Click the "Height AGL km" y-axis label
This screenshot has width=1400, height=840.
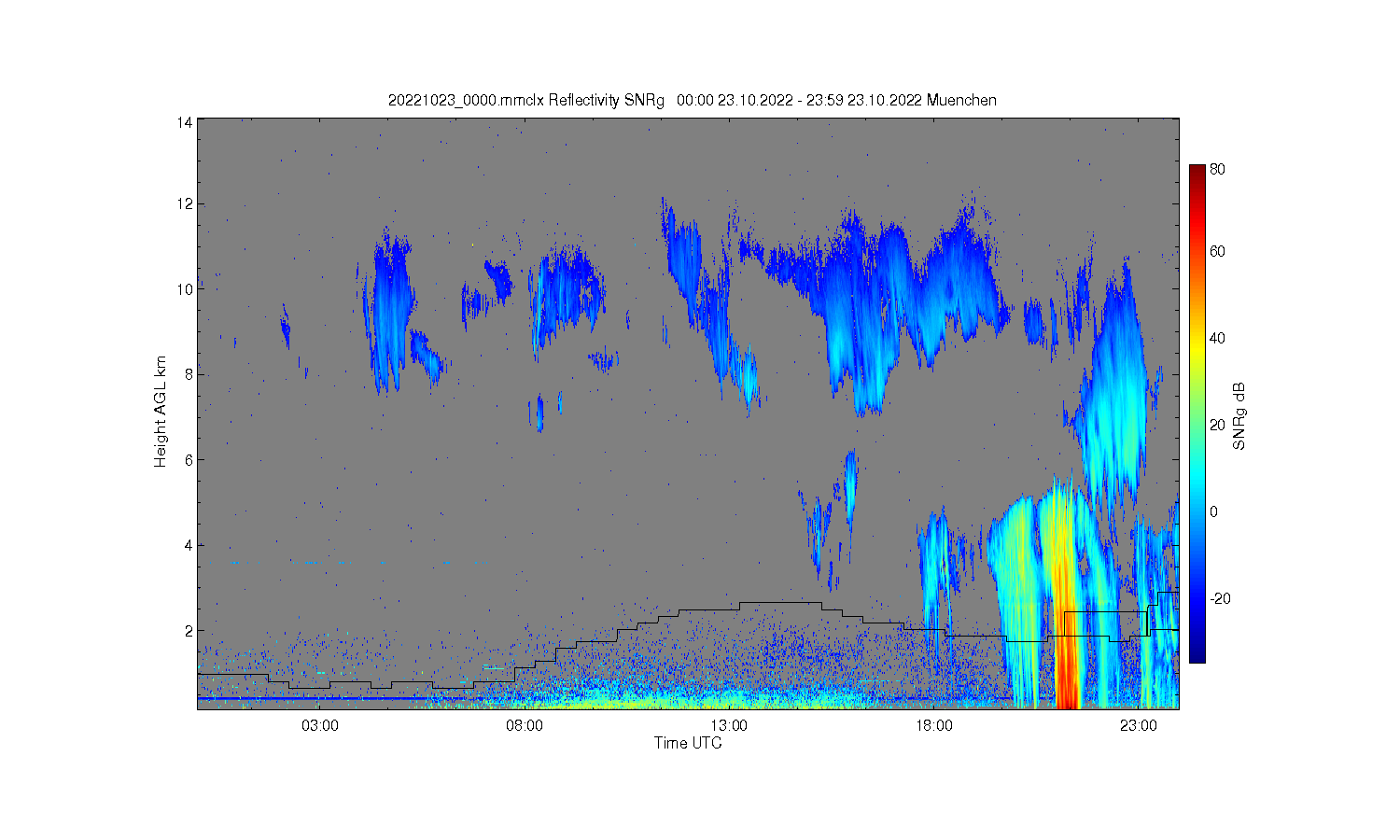coord(161,412)
